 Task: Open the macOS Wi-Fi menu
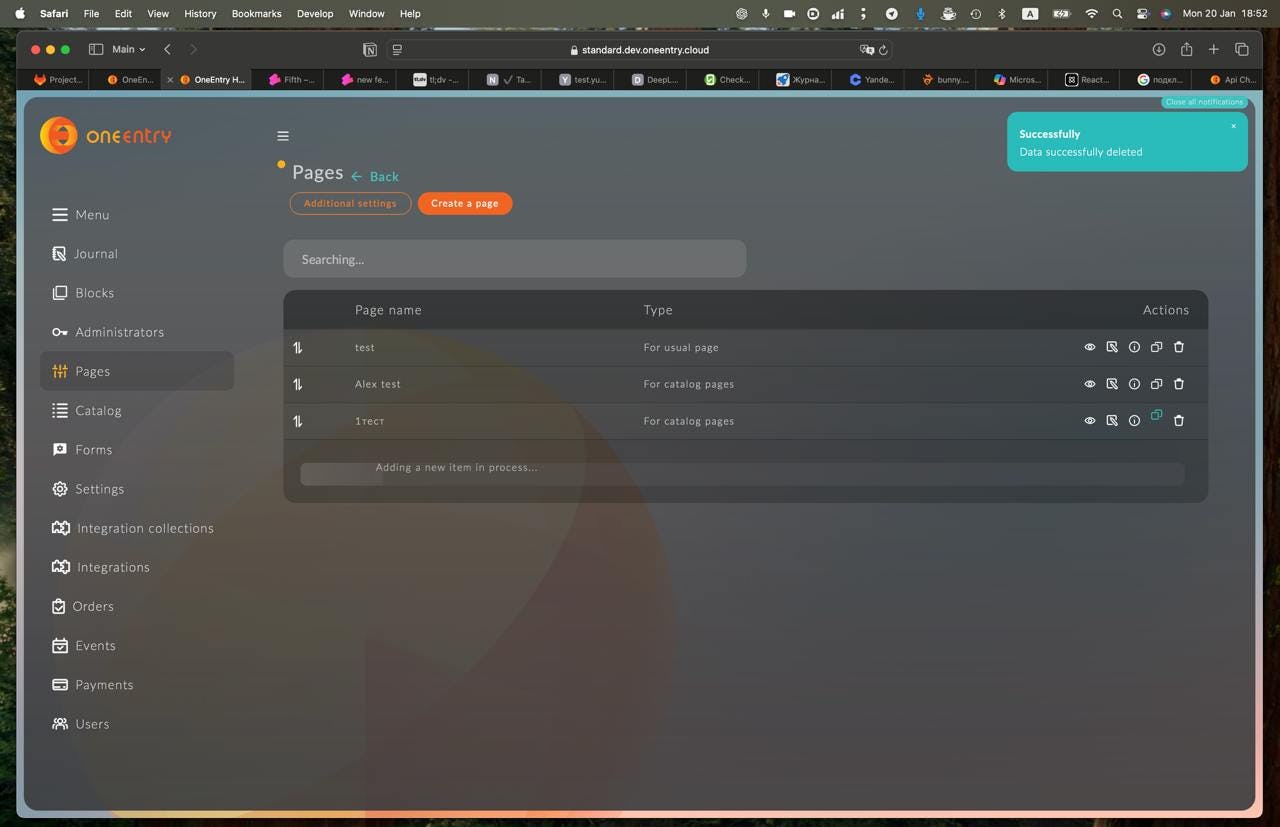tap(1091, 13)
